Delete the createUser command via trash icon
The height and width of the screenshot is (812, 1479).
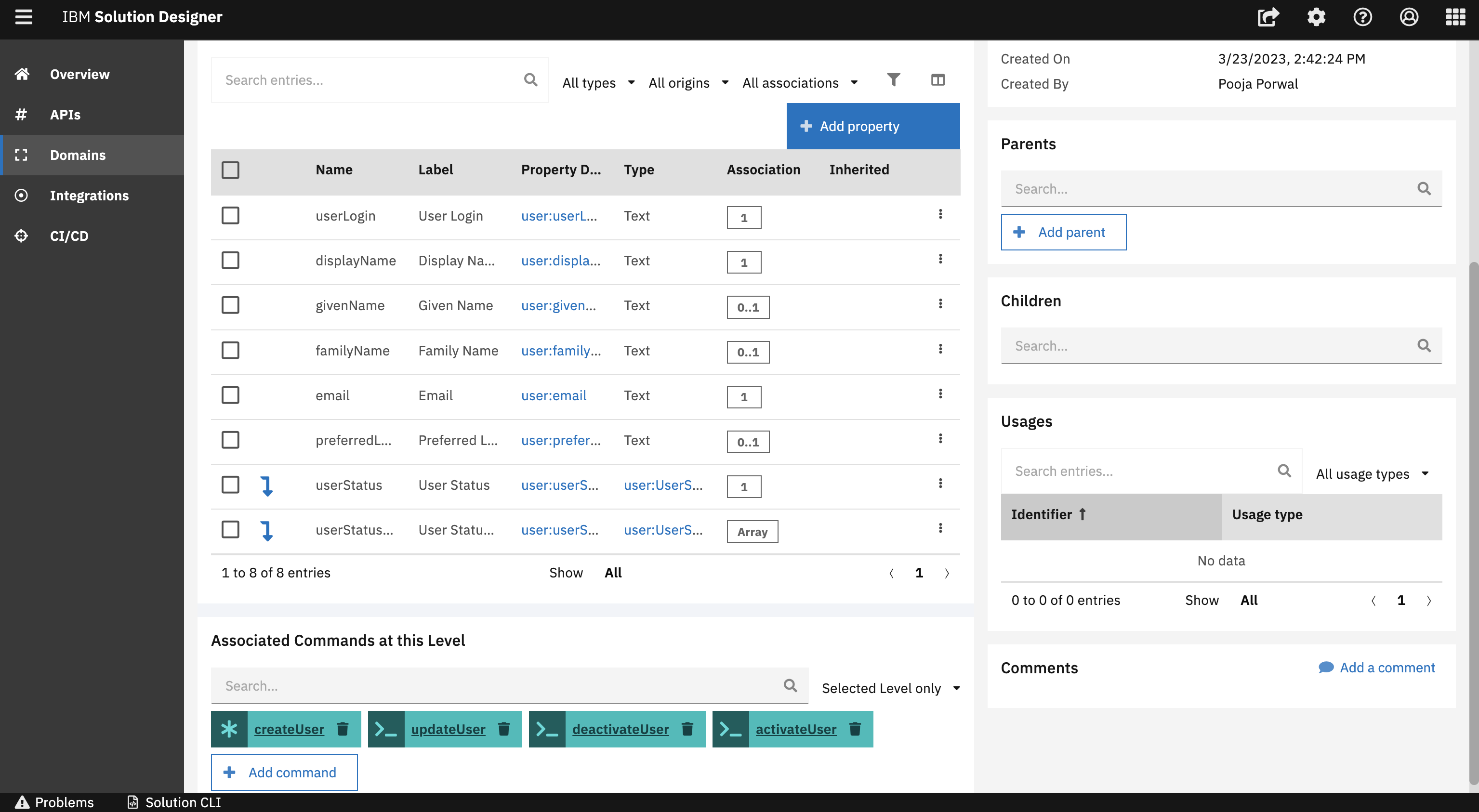point(343,729)
